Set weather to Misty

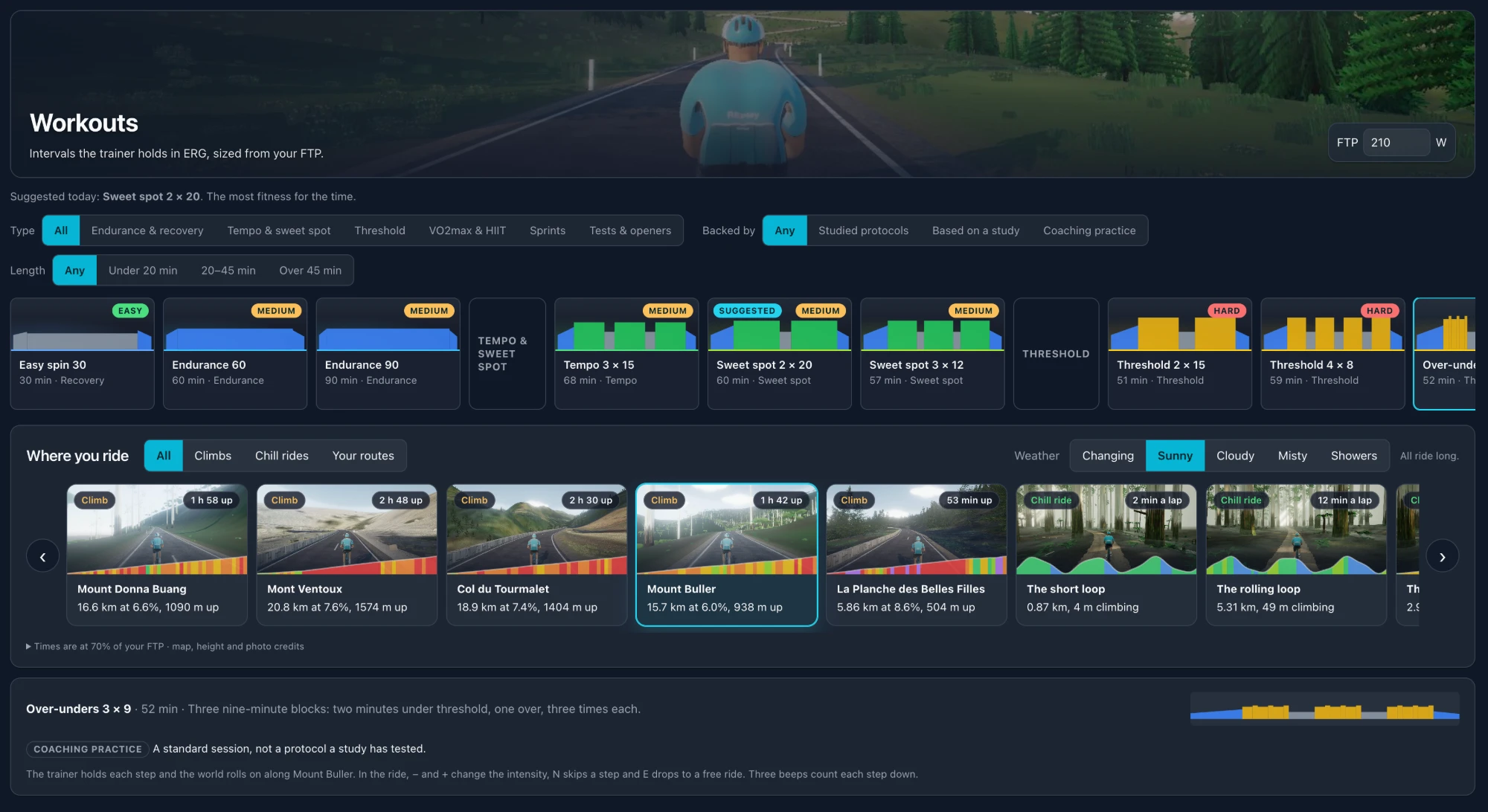1292,456
